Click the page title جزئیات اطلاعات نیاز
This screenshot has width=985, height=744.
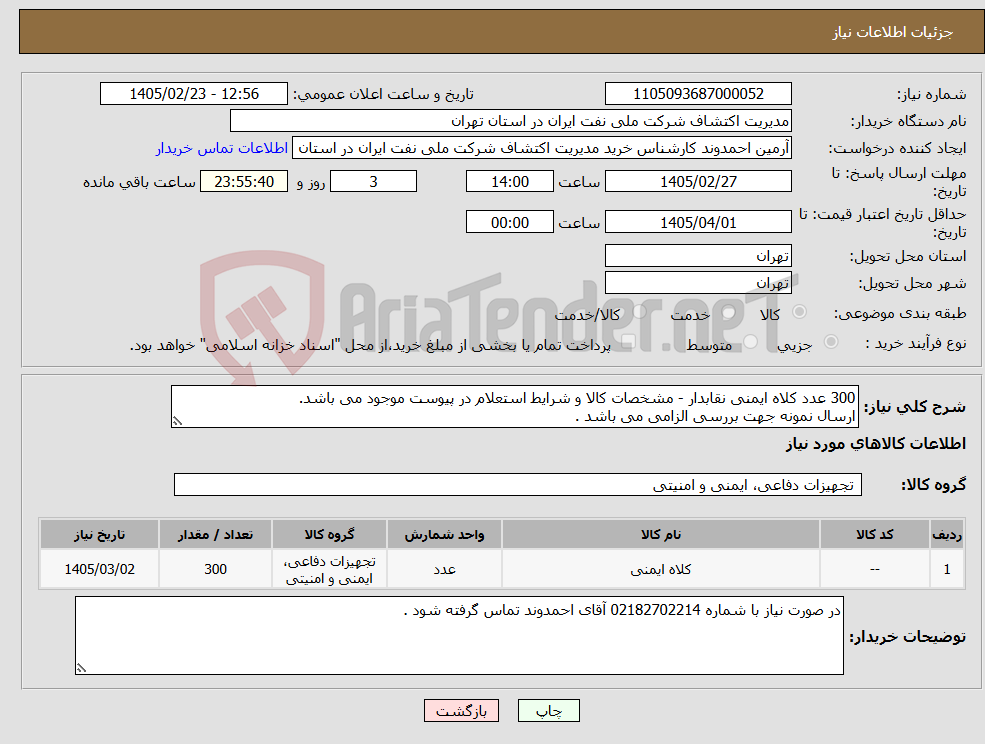point(893,32)
